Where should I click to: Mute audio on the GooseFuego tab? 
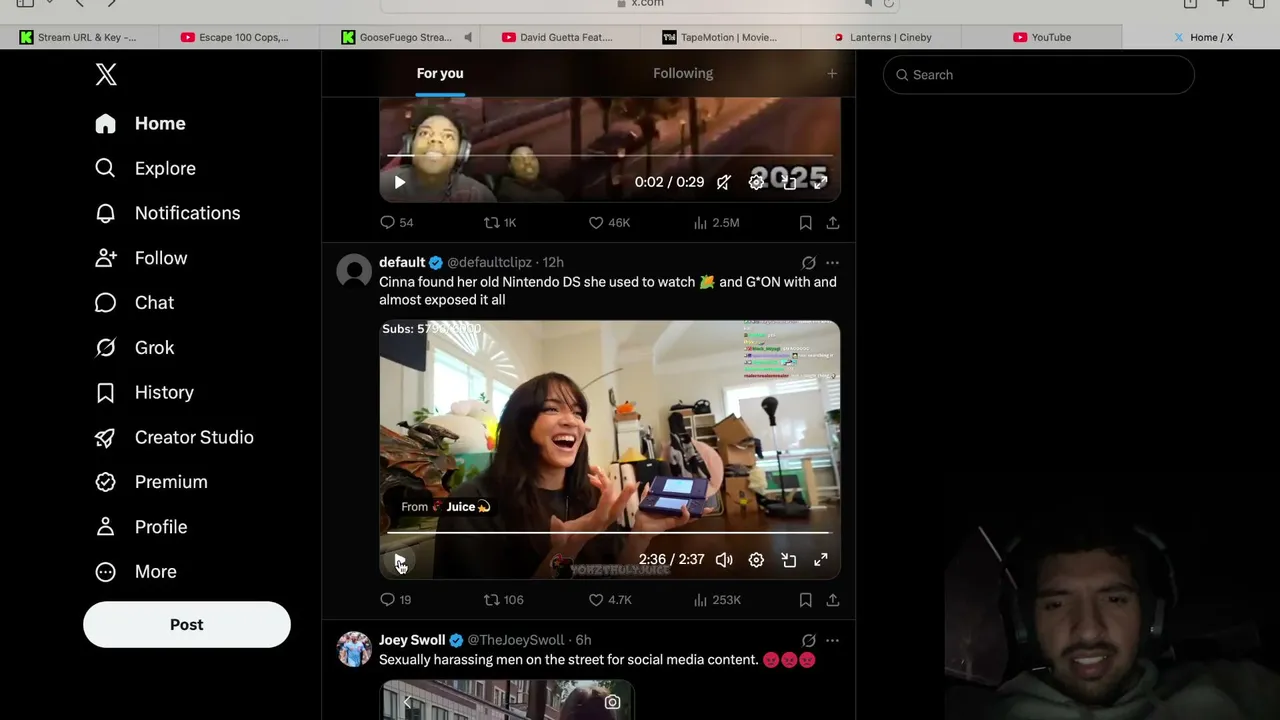tap(468, 37)
